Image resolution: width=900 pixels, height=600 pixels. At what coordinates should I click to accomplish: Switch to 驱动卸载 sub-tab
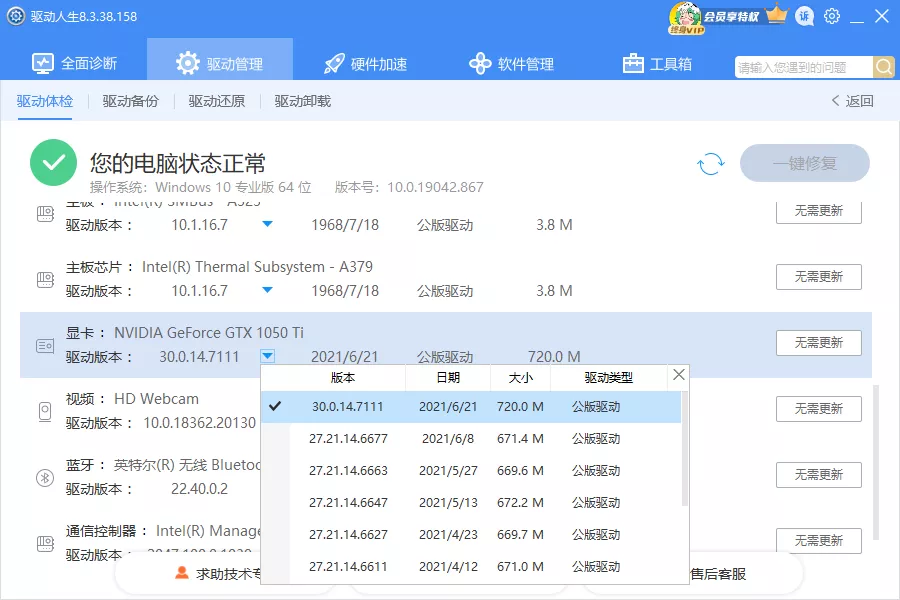click(x=302, y=101)
